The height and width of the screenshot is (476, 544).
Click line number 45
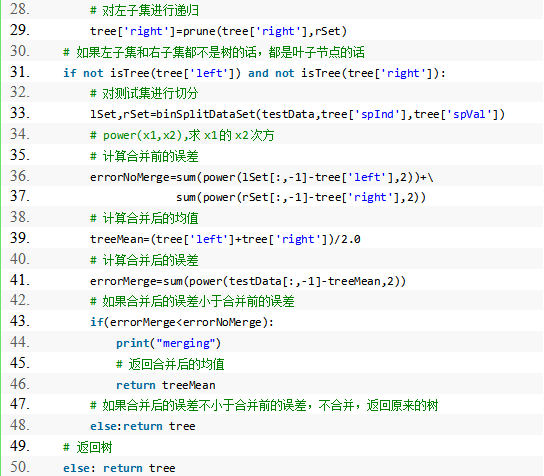[x=20, y=363]
